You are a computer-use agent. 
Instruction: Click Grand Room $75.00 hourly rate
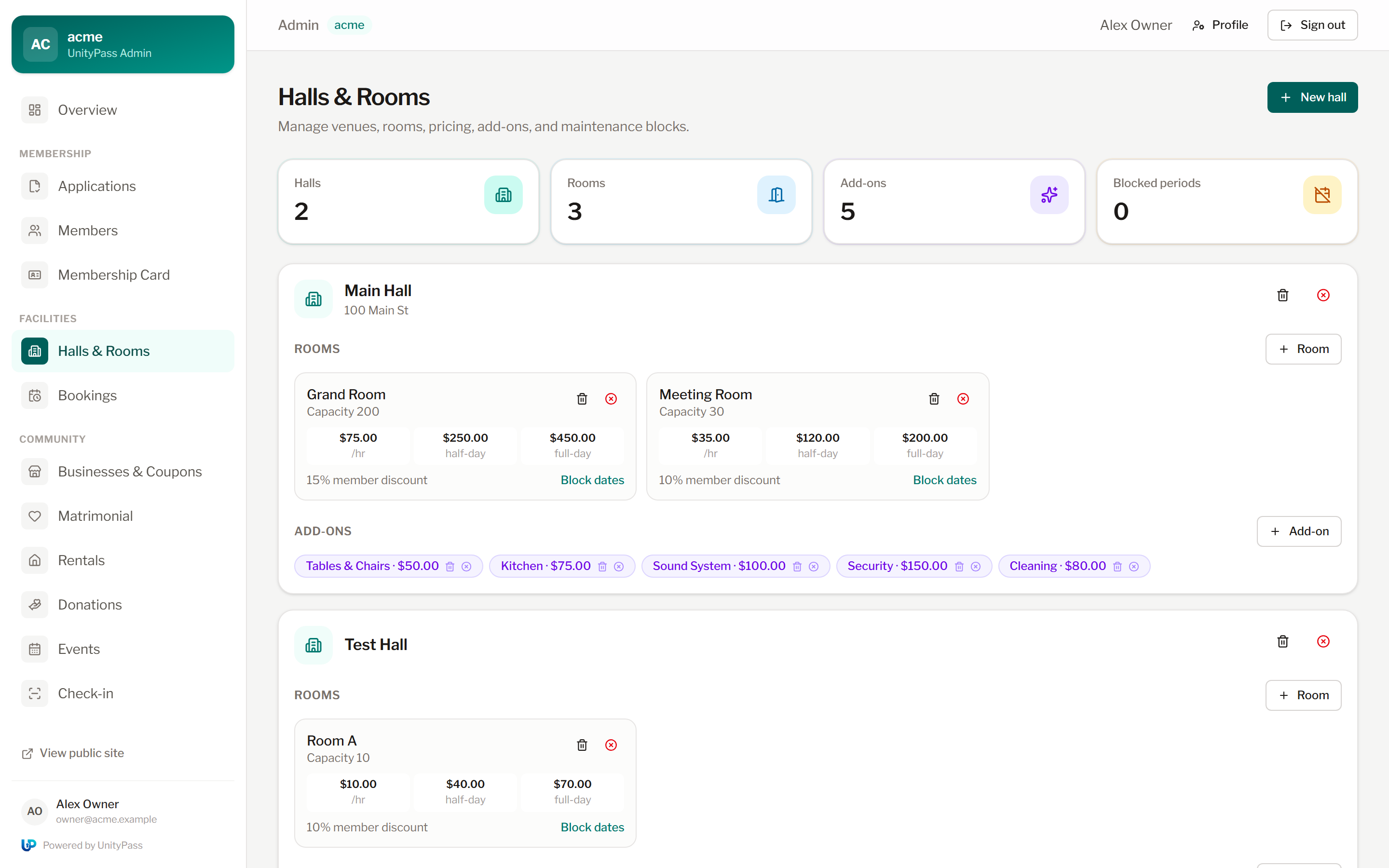coord(358,445)
